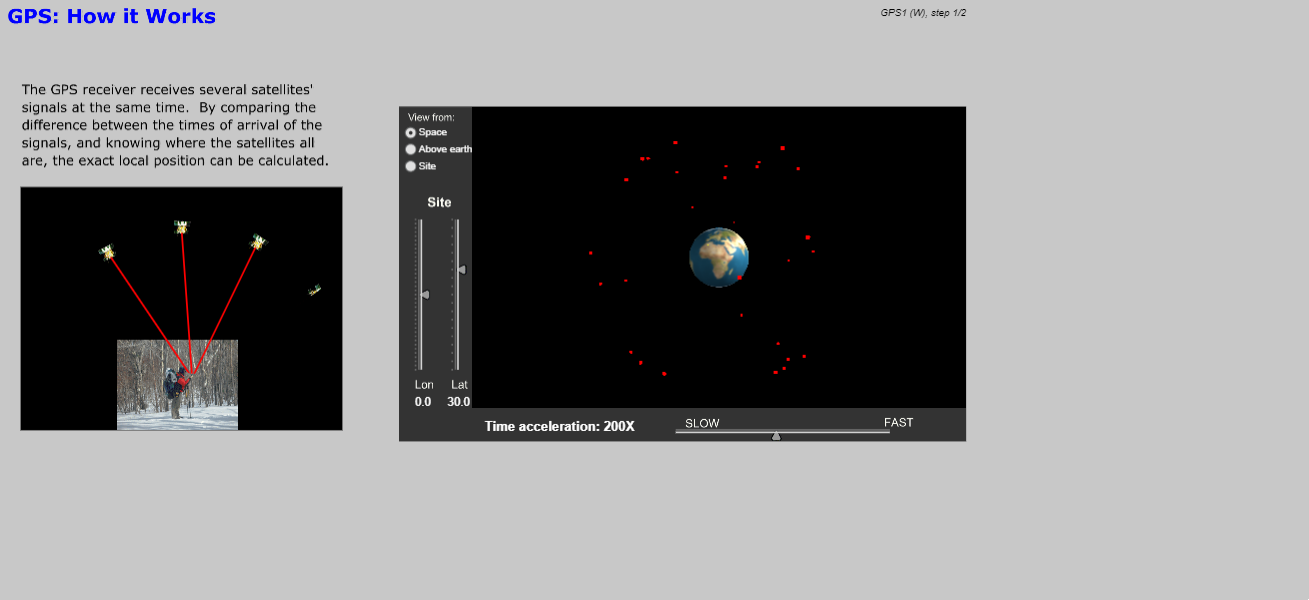Screen dimensions: 1309x600
Task: Switch view to "Above earth"
Action: point(411,150)
